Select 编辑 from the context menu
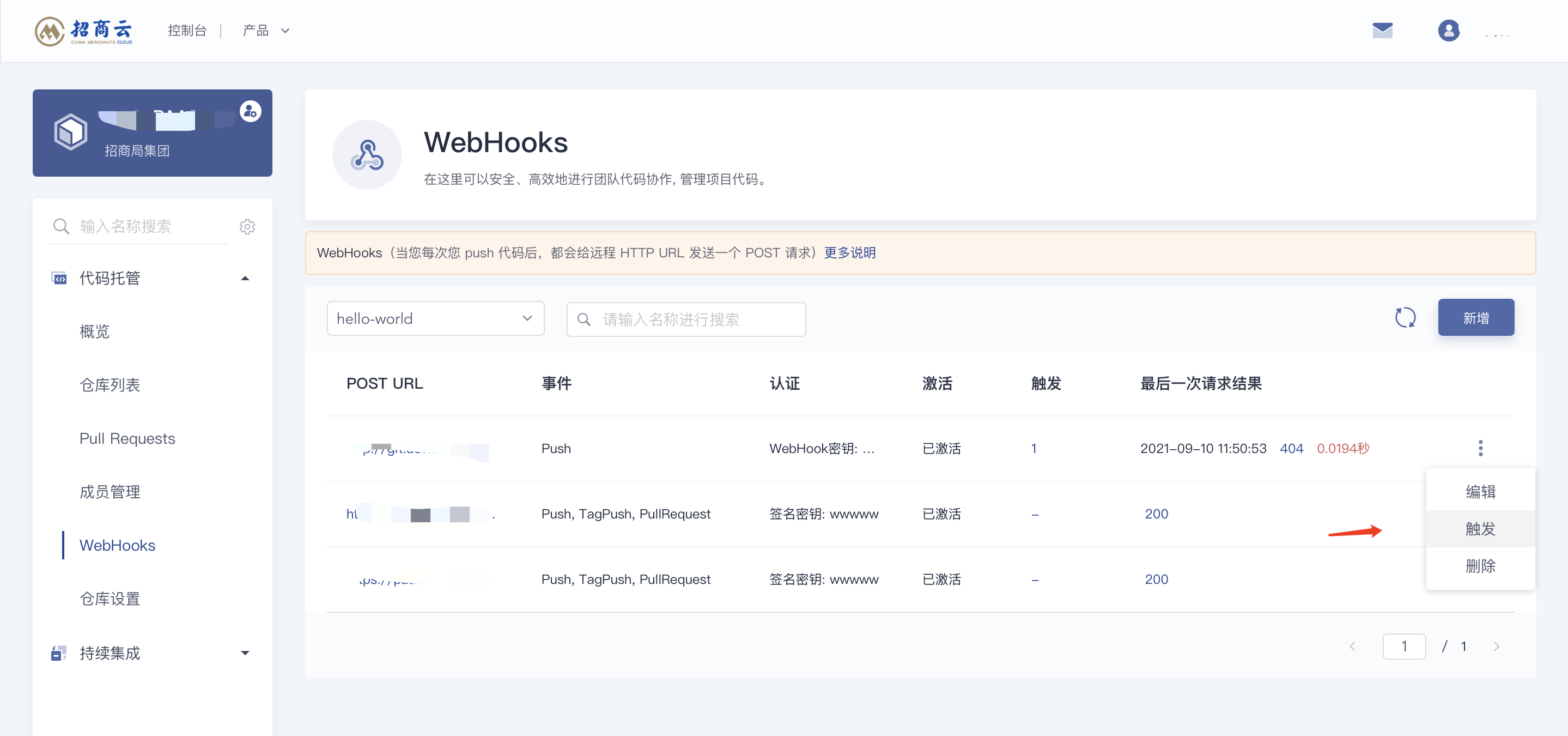1568x736 pixels. pyautogui.click(x=1480, y=492)
